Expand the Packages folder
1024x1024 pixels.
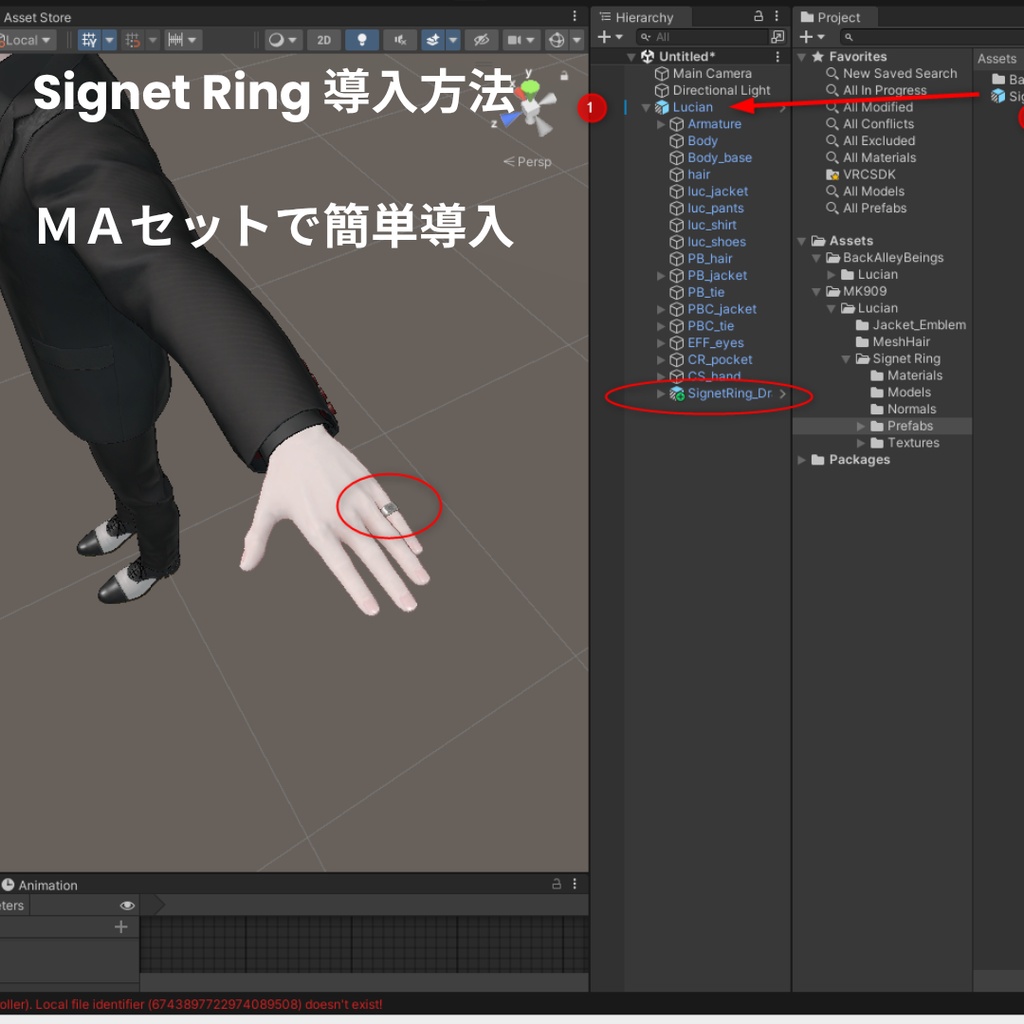tap(801, 460)
